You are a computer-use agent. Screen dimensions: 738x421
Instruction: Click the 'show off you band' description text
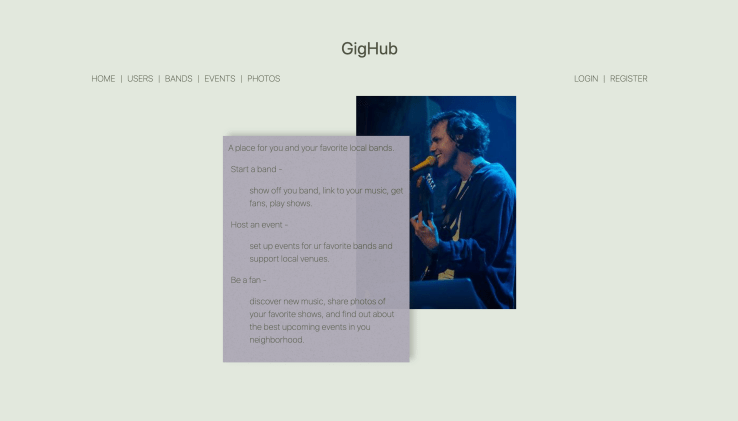coord(326,197)
